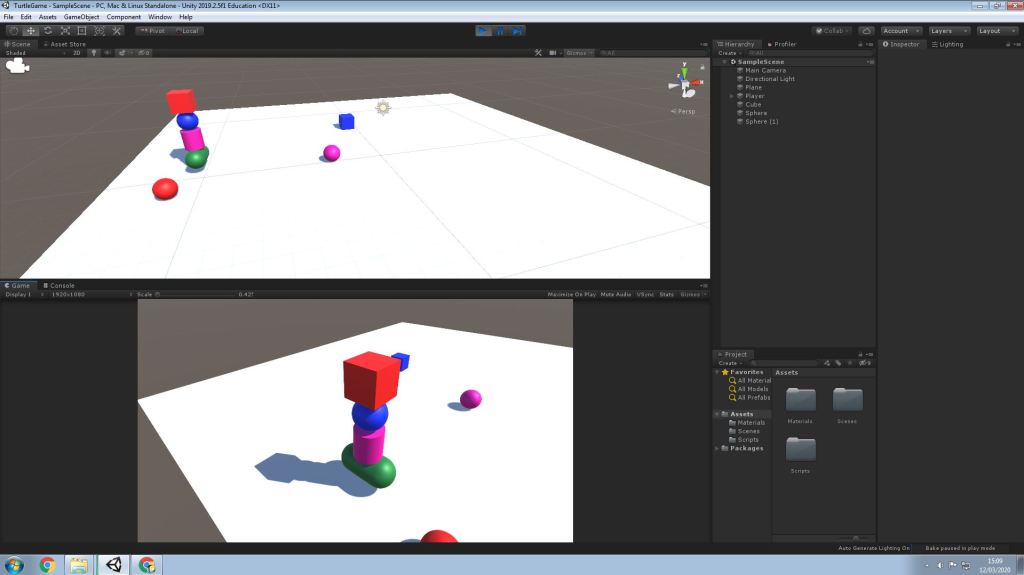
Task: Expand the Player object in Hierarchy
Action: tap(732, 96)
